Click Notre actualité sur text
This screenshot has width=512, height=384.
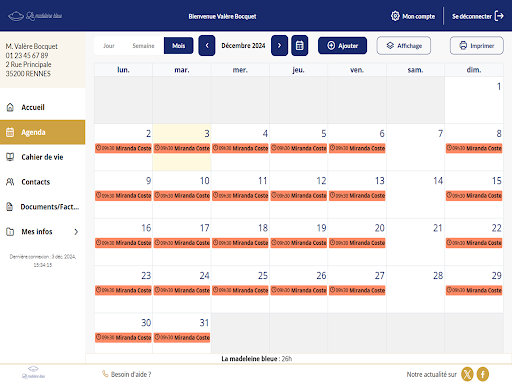[432, 374]
